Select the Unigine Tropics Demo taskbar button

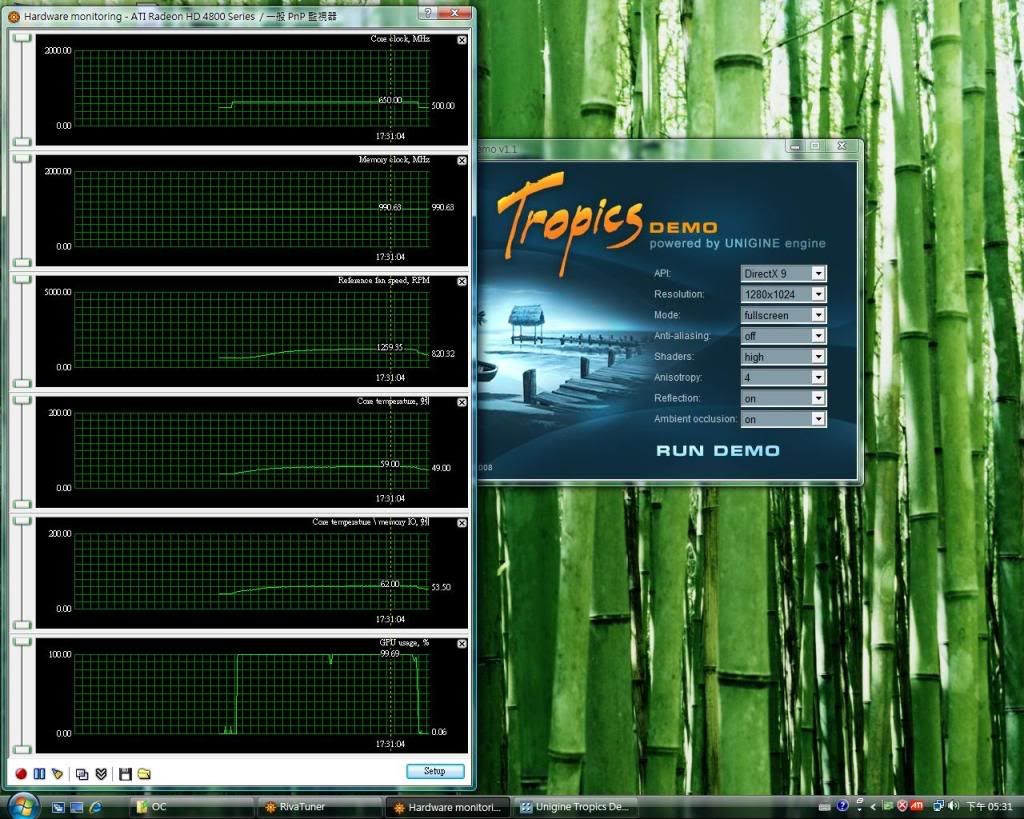click(x=577, y=807)
